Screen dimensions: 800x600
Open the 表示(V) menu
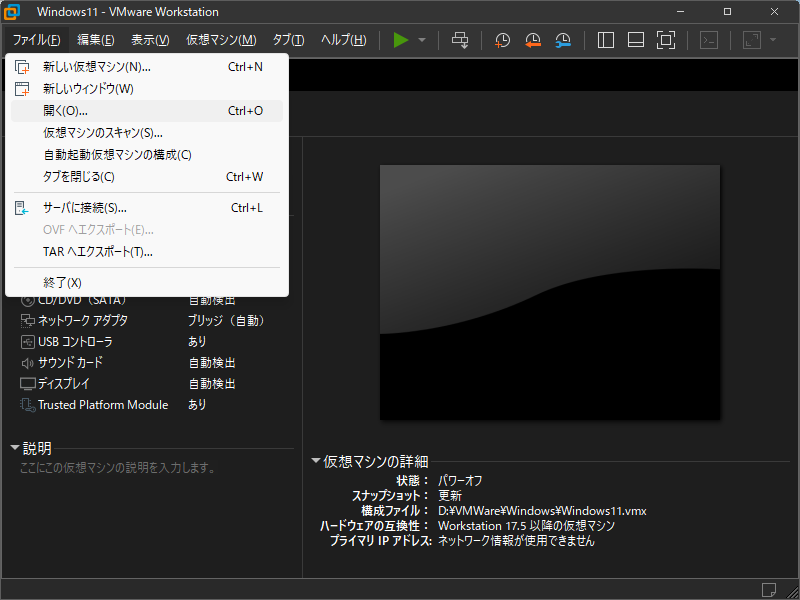point(150,40)
